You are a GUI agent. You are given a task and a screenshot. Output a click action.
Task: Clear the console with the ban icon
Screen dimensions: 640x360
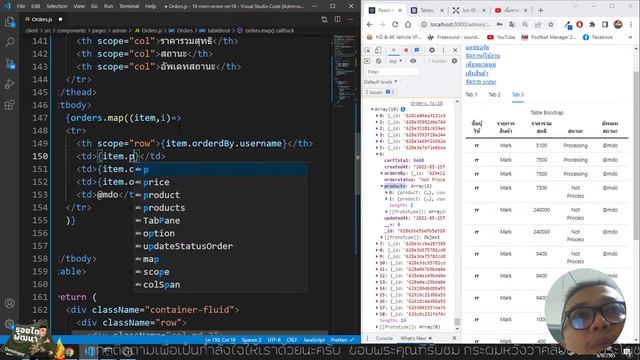[378, 61]
